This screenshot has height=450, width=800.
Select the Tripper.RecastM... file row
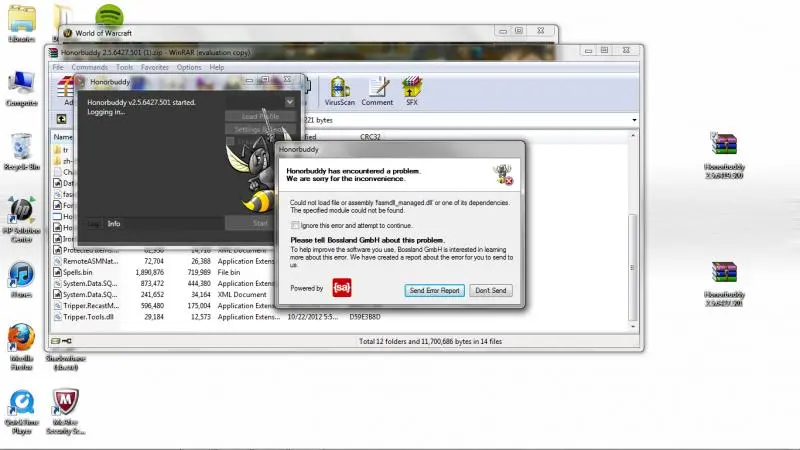pos(163,306)
